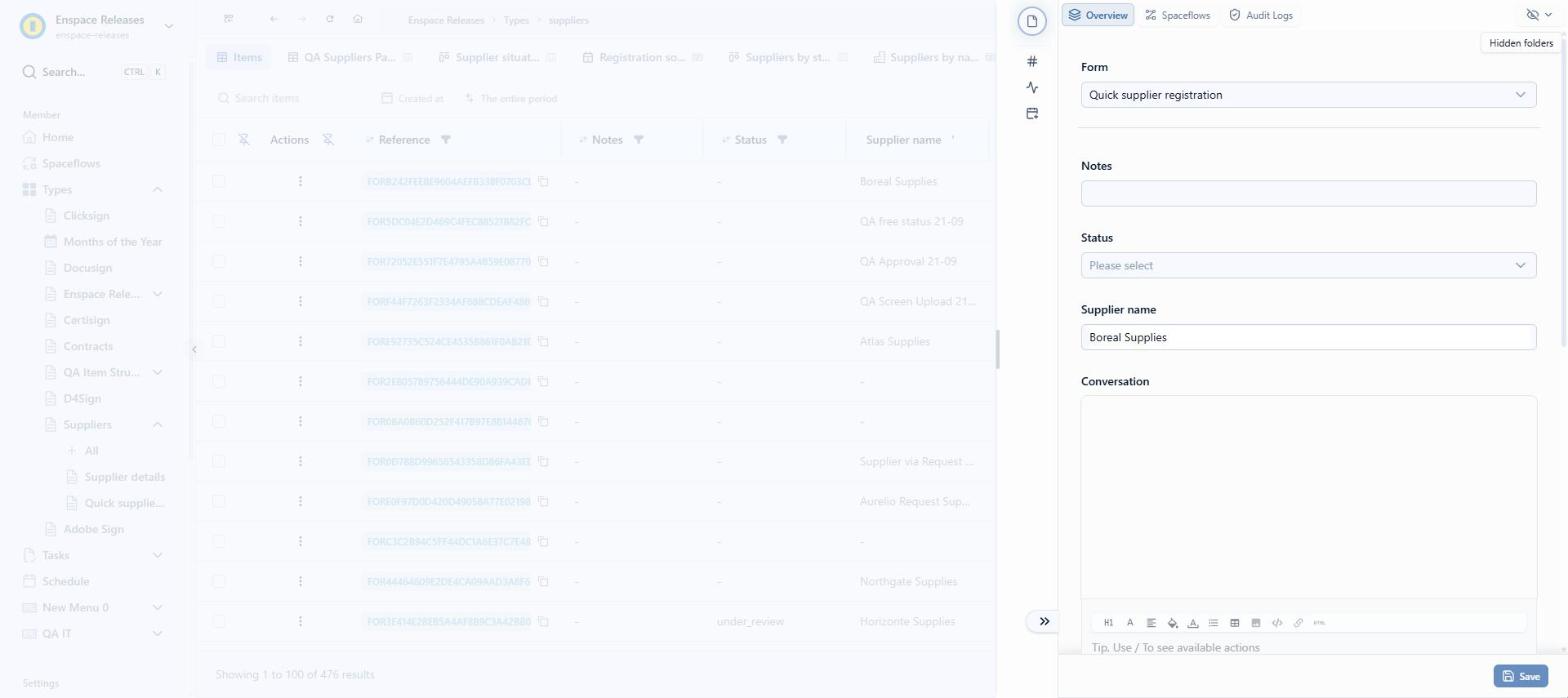Viewport: 1568px width, 698px height.
Task: Open the document icon in side strip
Action: point(1032,21)
